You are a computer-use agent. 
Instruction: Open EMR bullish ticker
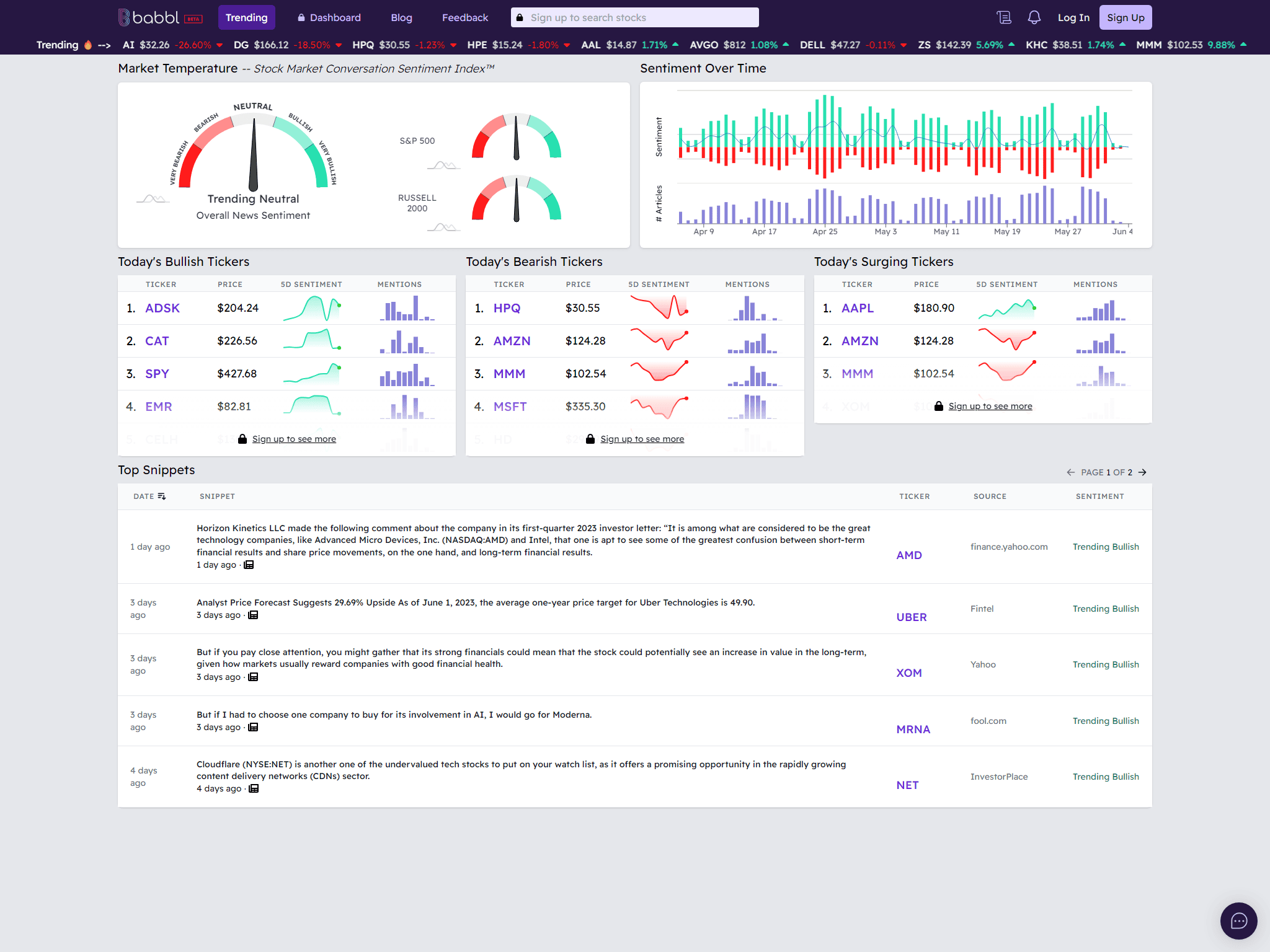pyautogui.click(x=159, y=407)
